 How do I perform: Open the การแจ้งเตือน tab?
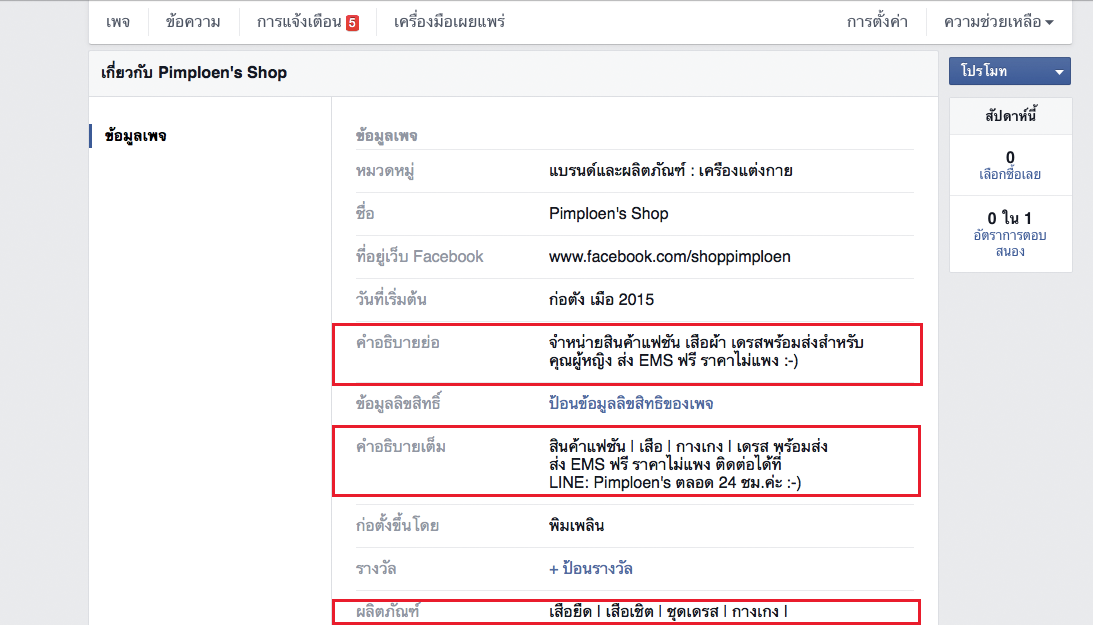tap(299, 22)
